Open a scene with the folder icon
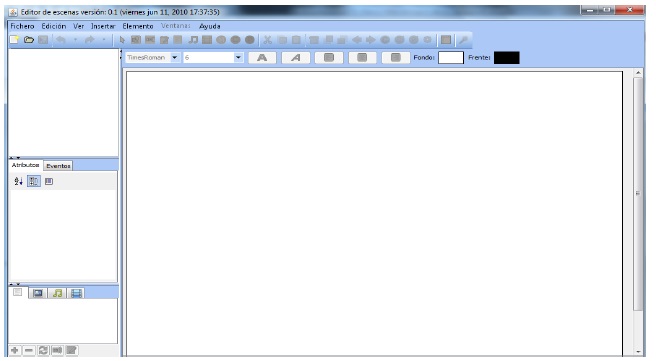The image size is (656, 361). (x=28, y=40)
